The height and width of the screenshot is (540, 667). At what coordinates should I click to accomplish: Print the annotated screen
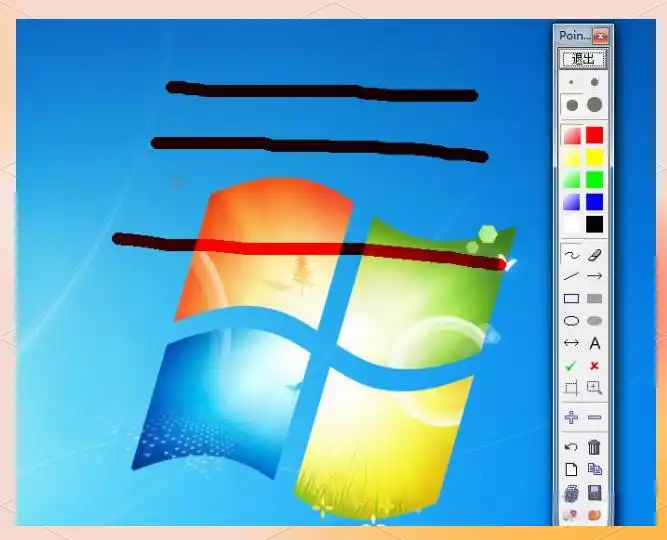tap(571, 493)
